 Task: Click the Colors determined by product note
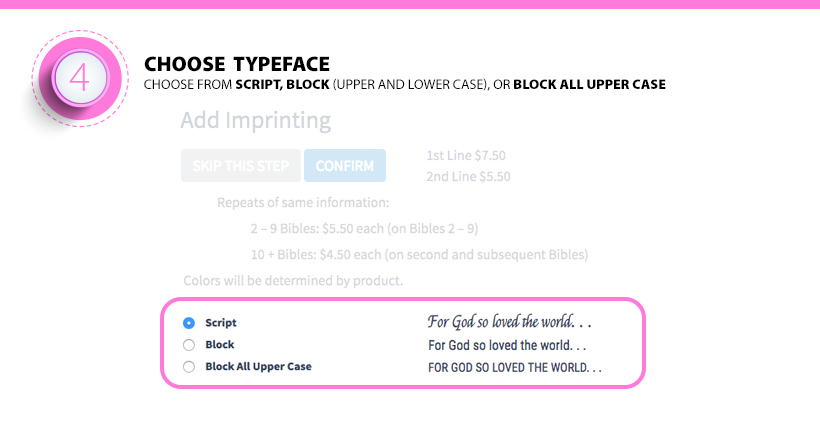pos(293,280)
